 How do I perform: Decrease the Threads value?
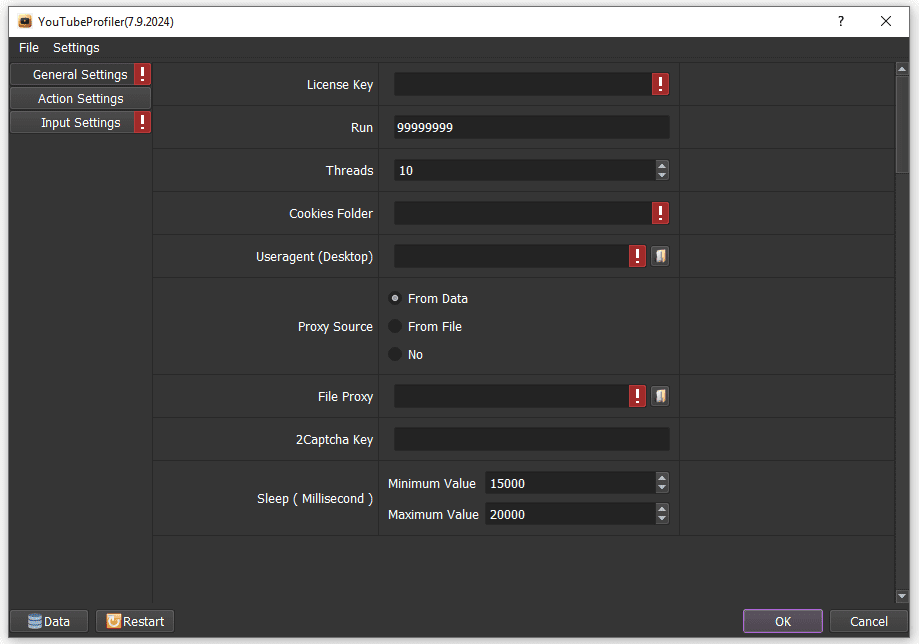[x=662, y=175]
